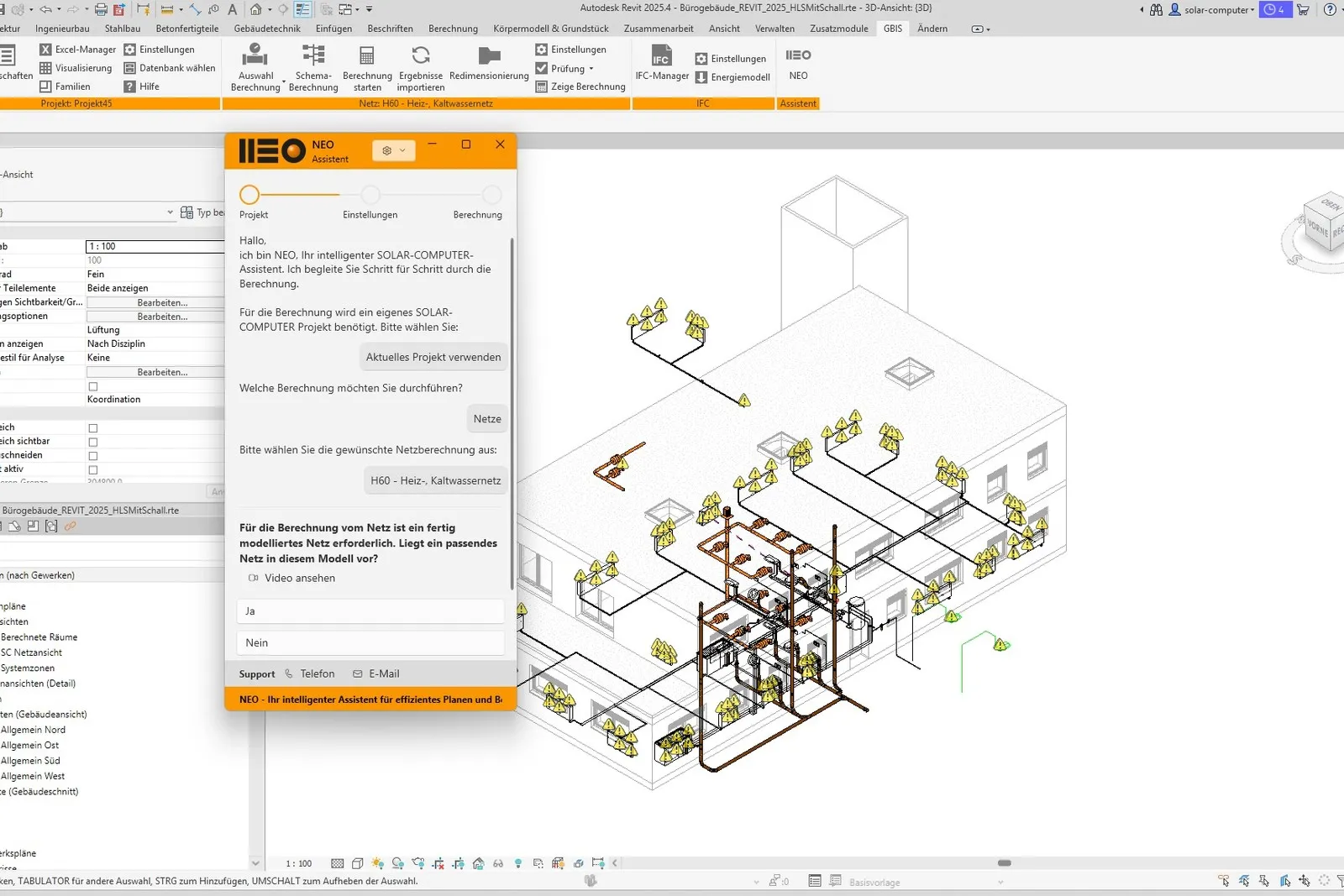The width and height of the screenshot is (1344, 896).
Task: Answer Nein in NEO assistant
Action: click(370, 643)
